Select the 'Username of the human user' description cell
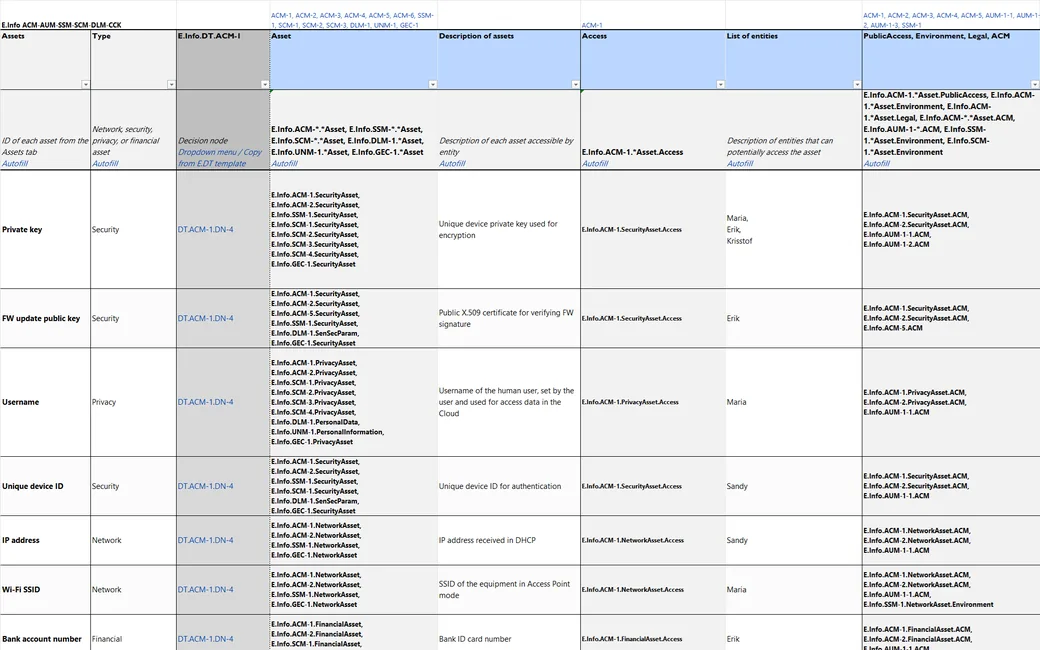The width and height of the screenshot is (1040, 650). tap(509, 402)
